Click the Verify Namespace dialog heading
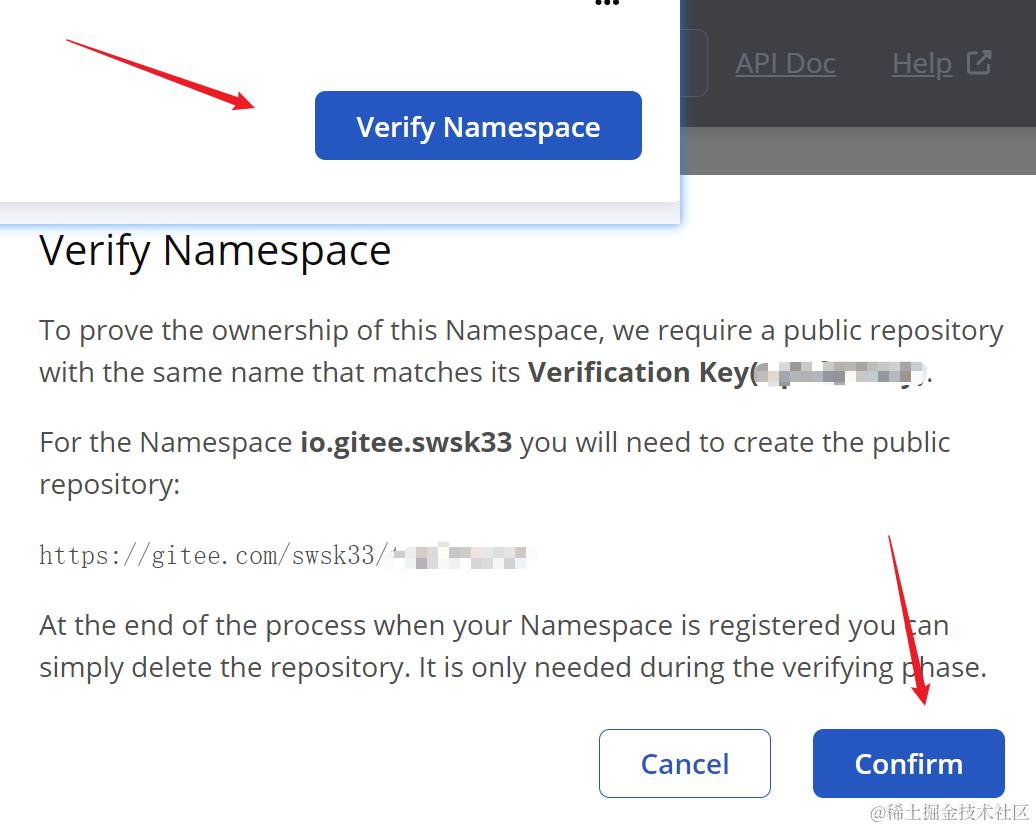The image size is (1036, 829). coord(215,252)
